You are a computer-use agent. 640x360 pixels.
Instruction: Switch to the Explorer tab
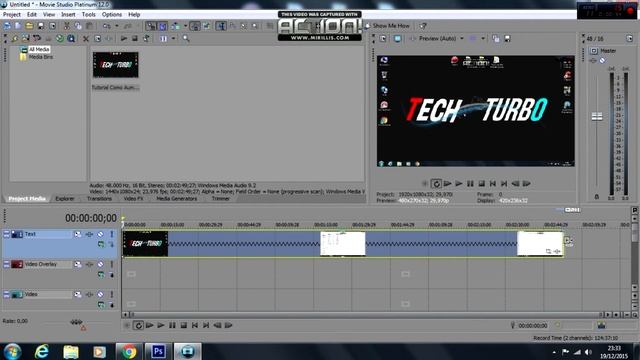click(65, 199)
